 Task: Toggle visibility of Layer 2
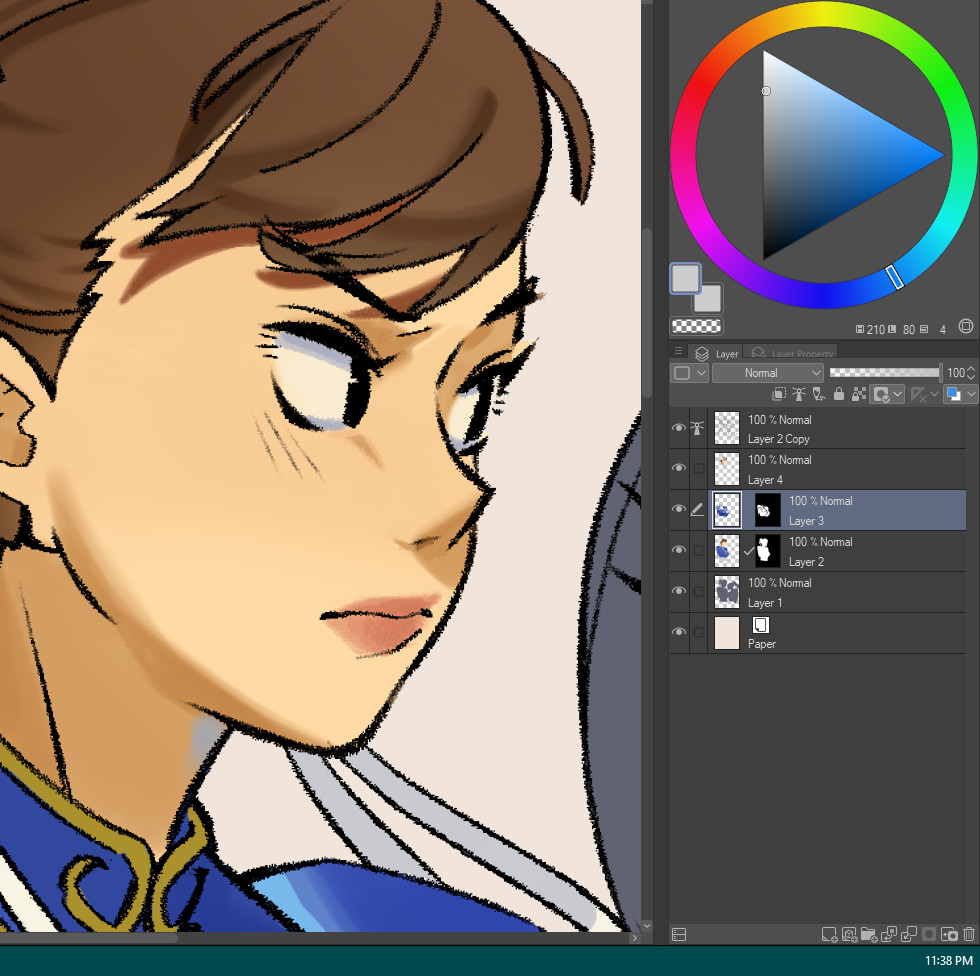[x=679, y=550]
